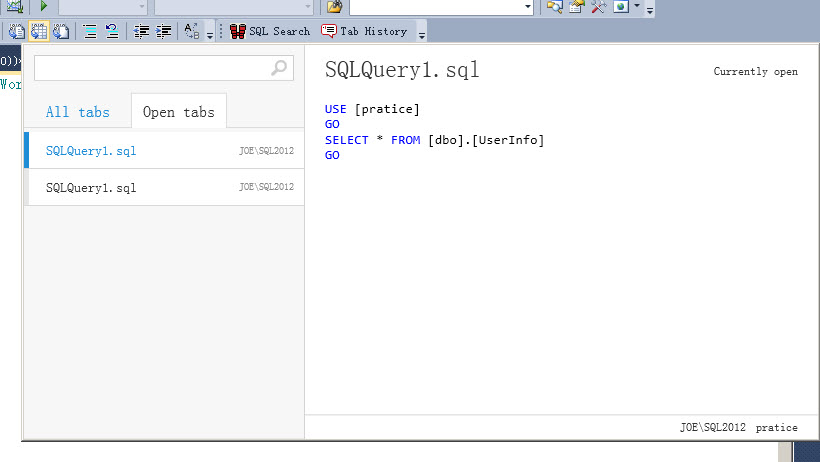Click the magnifier icon in search box
Image resolution: width=820 pixels, height=462 pixels.
pos(279,68)
